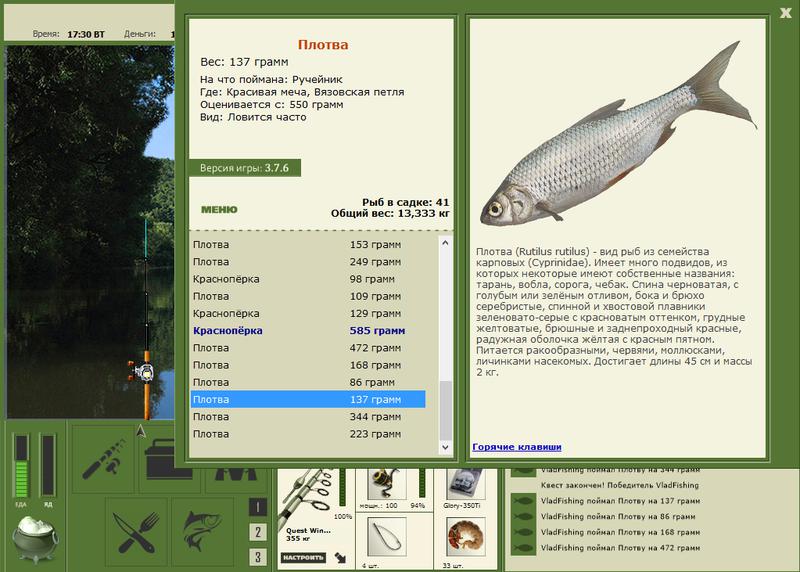Image resolution: width=800 pixels, height=572 pixels.
Task: Click the НАСТРОИТЬ button
Action: (304, 558)
